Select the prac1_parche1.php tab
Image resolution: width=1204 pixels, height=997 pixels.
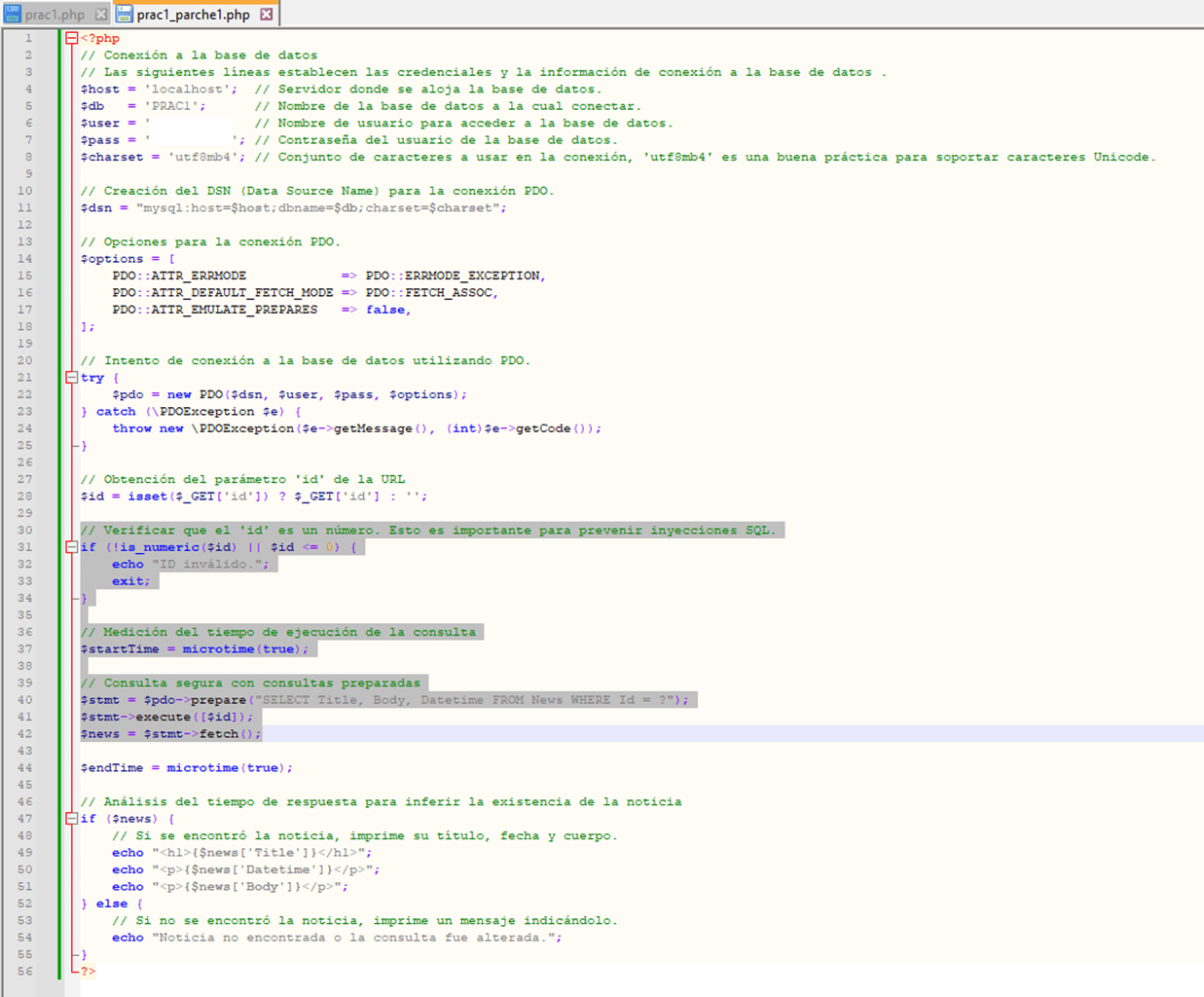(193, 15)
